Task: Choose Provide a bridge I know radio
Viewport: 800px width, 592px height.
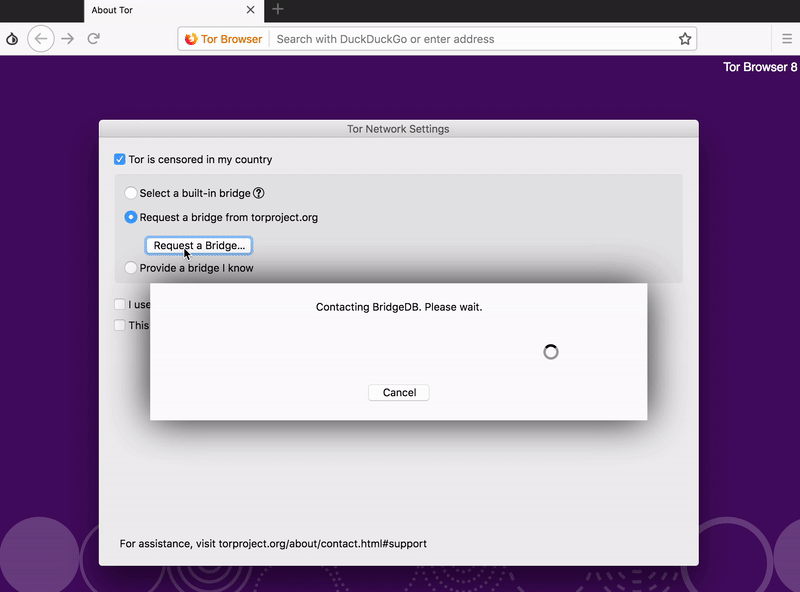Action: [131, 267]
